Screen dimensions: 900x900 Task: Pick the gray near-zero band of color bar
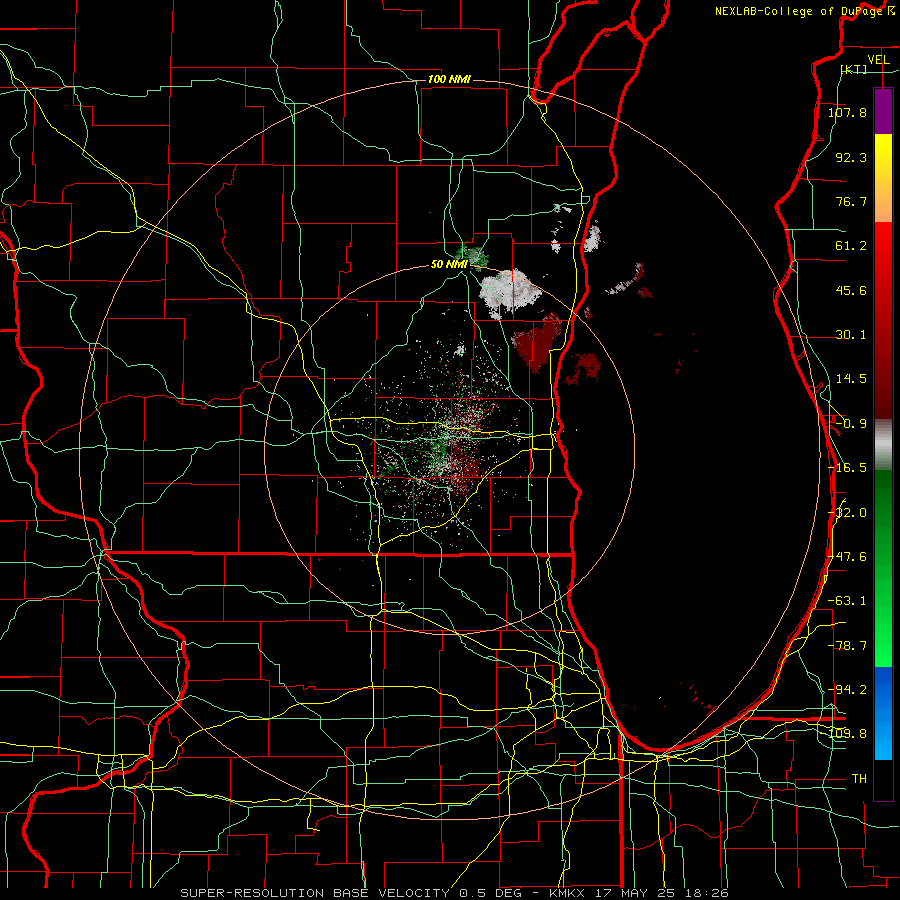pos(883,445)
